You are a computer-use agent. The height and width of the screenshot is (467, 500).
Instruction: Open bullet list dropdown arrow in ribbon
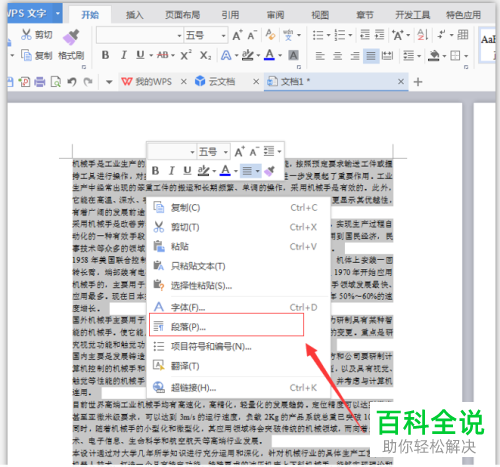328,35
